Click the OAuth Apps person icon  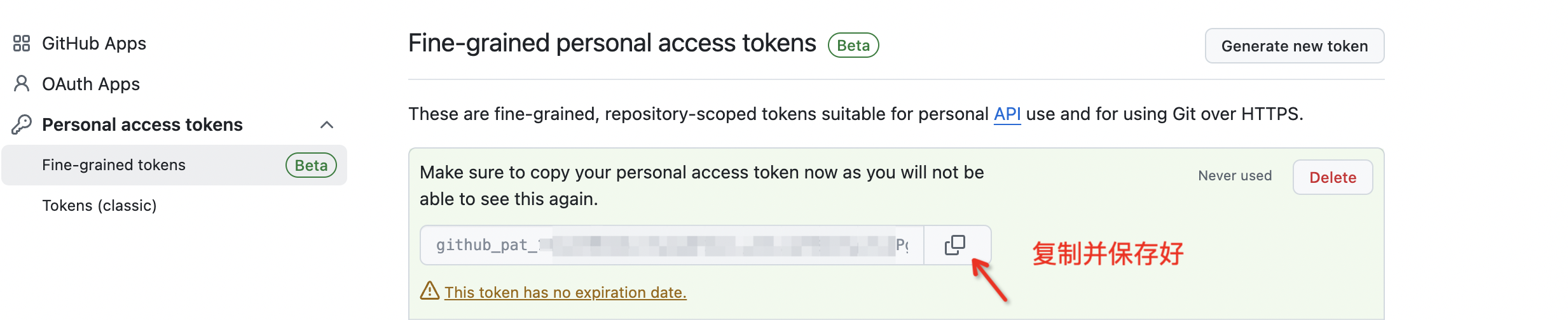click(22, 84)
